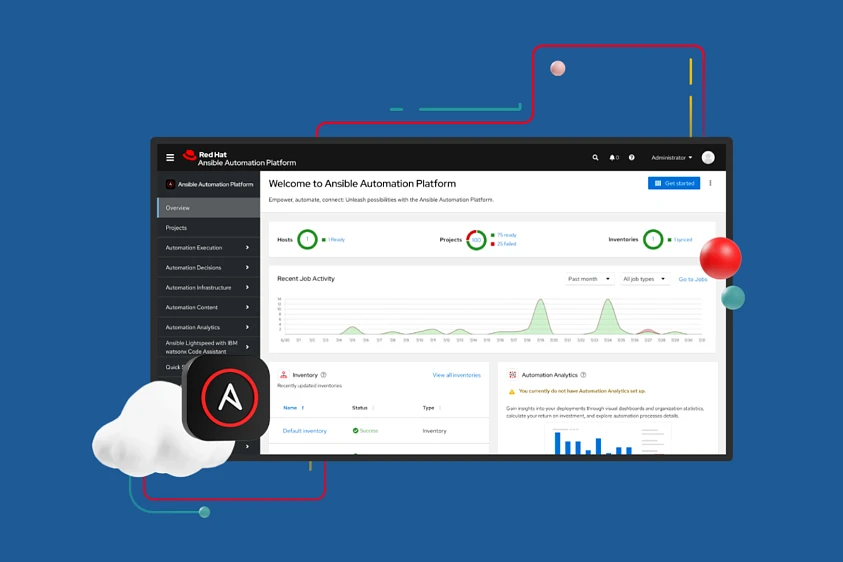Viewport: 843px width, 562px height.
Task: Follow the Go to Jobs link
Action: (x=692, y=279)
